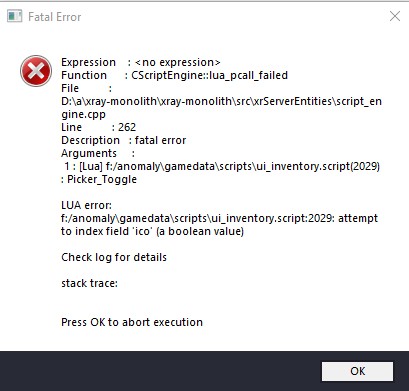Click the CScriptEngine::lua_pcall_failed function line
This screenshot has width=409, height=391.
[x=174, y=75]
